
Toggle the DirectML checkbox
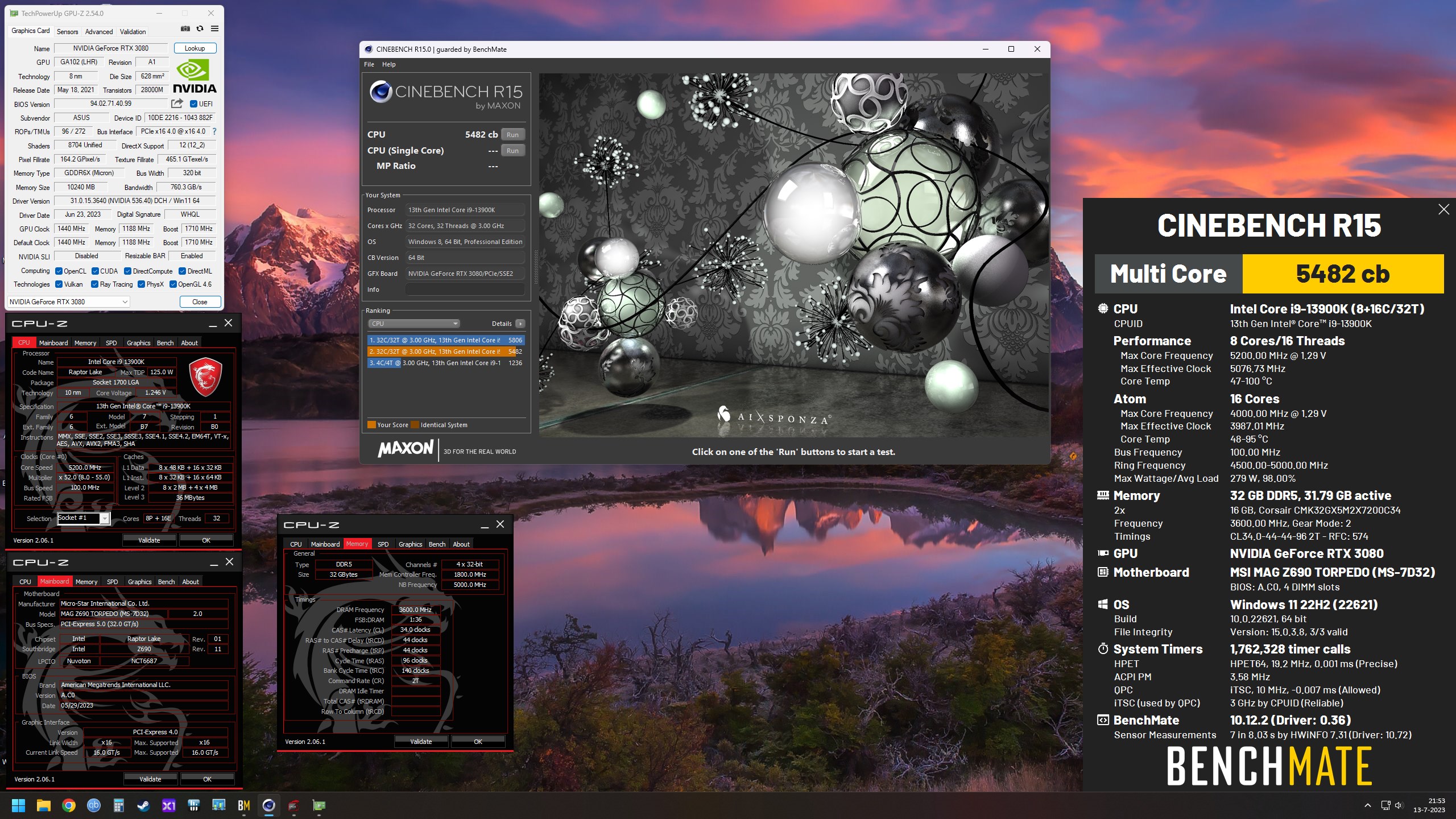183,271
